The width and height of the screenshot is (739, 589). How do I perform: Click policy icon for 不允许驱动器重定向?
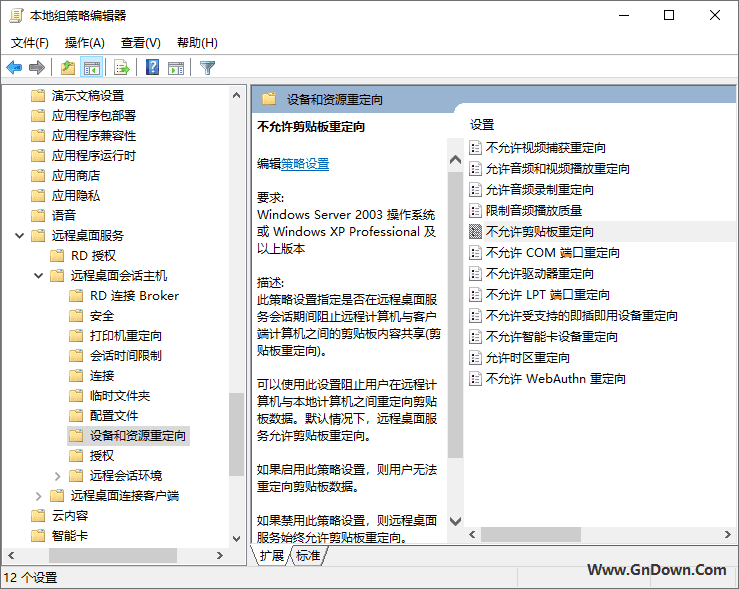476,274
